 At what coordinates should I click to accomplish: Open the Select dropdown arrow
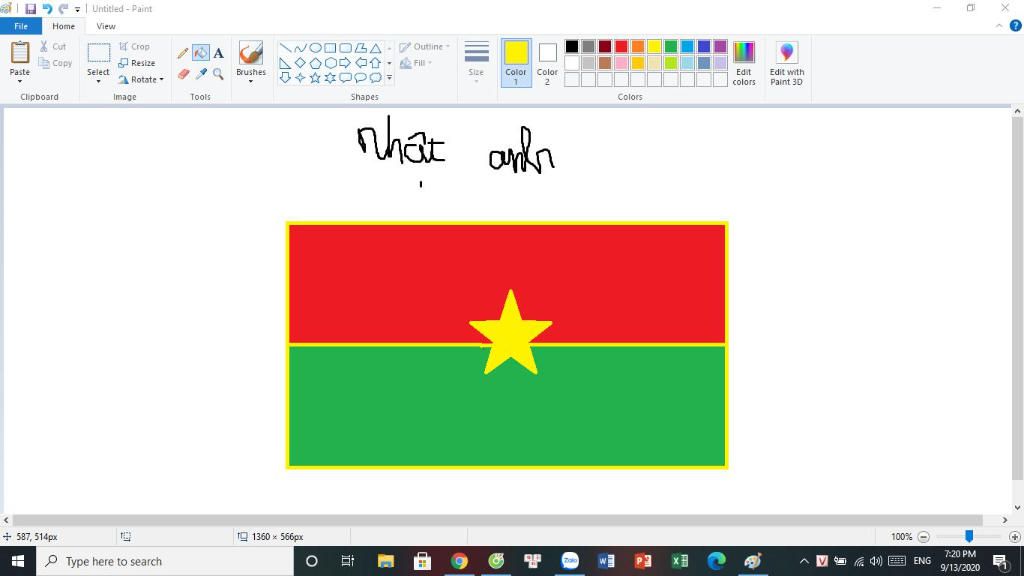point(99,82)
